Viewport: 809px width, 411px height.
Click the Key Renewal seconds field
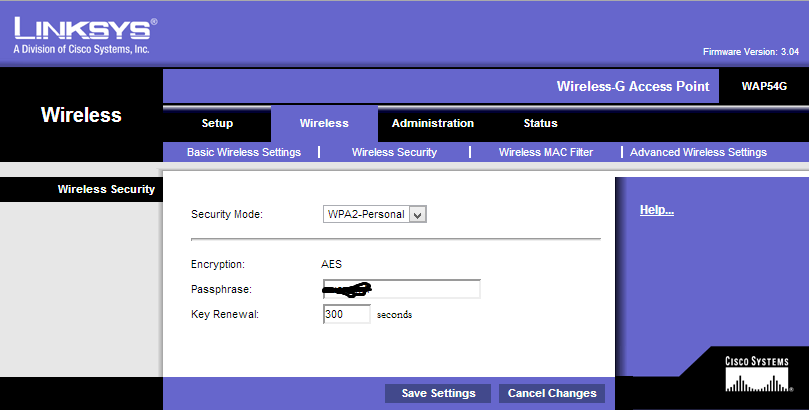[346, 314]
